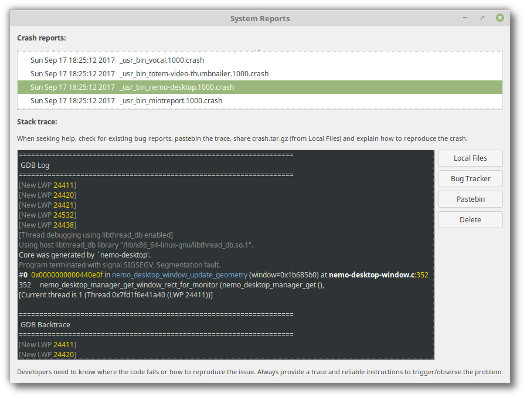
Task: Click the first [New LWP 24532] line
Action: coord(48,215)
